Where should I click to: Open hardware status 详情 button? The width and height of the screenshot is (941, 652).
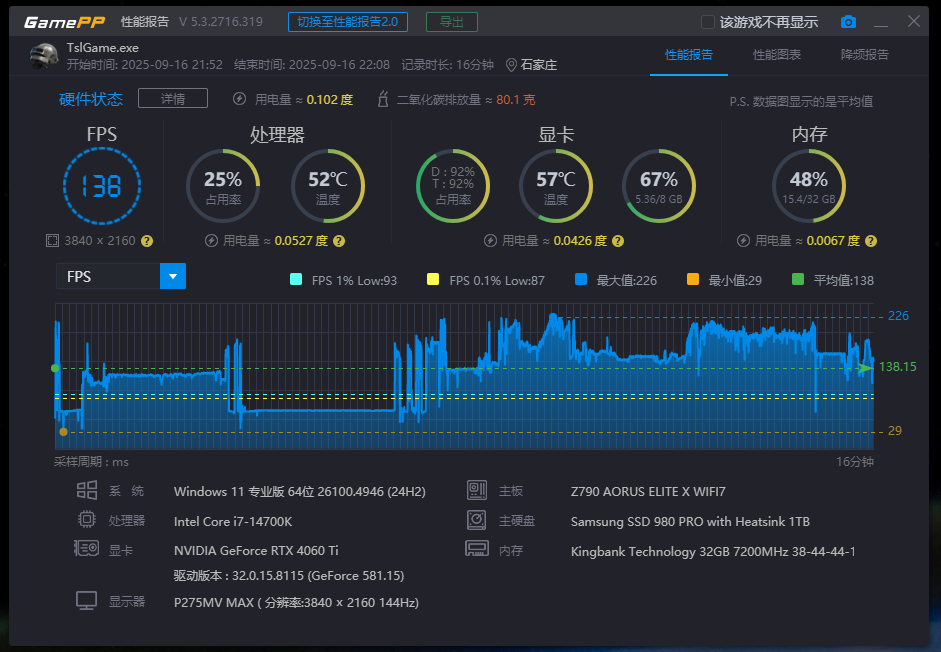coord(173,98)
